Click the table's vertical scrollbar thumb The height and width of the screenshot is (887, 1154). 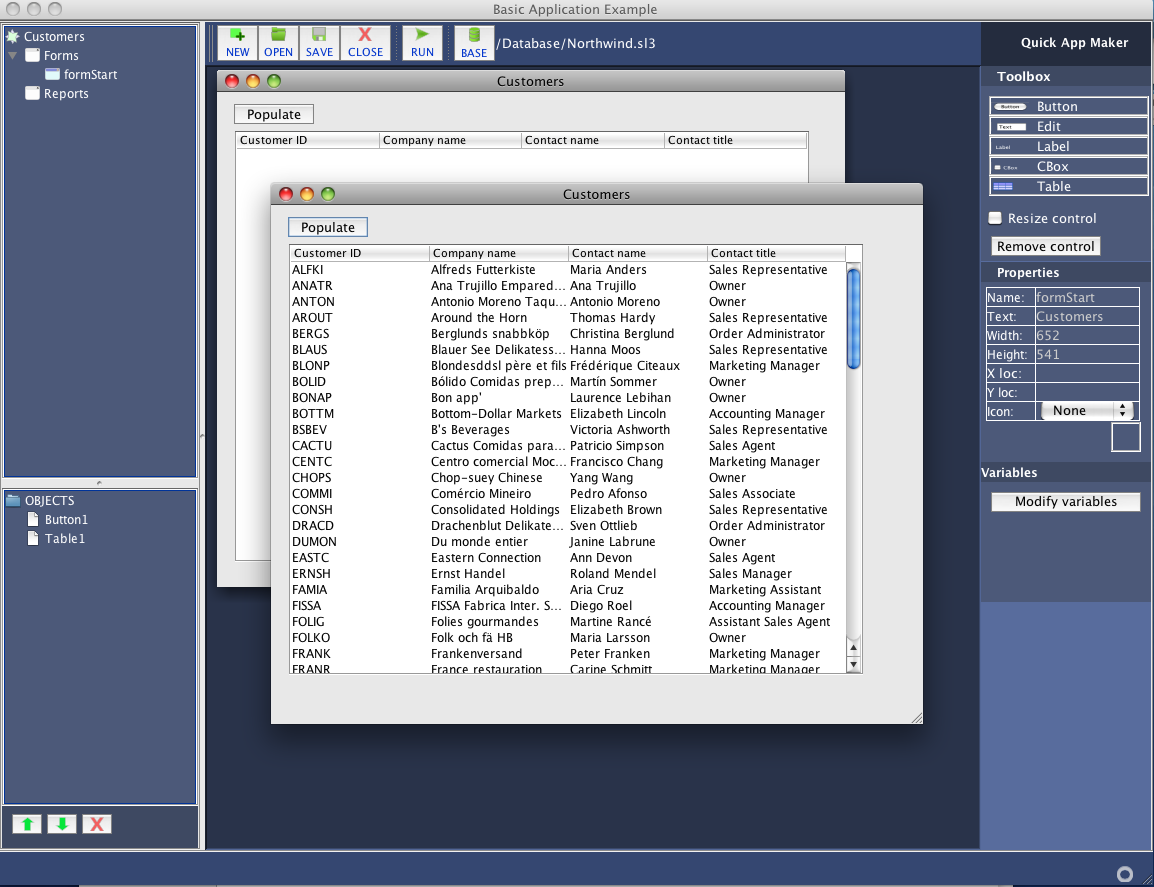click(854, 318)
